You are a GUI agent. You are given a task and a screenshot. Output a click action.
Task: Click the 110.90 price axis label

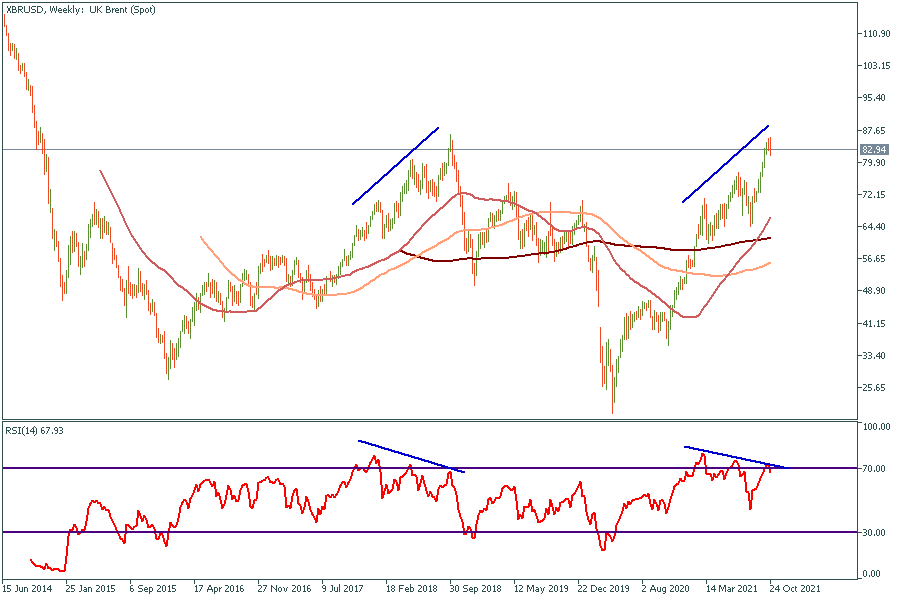coord(875,34)
